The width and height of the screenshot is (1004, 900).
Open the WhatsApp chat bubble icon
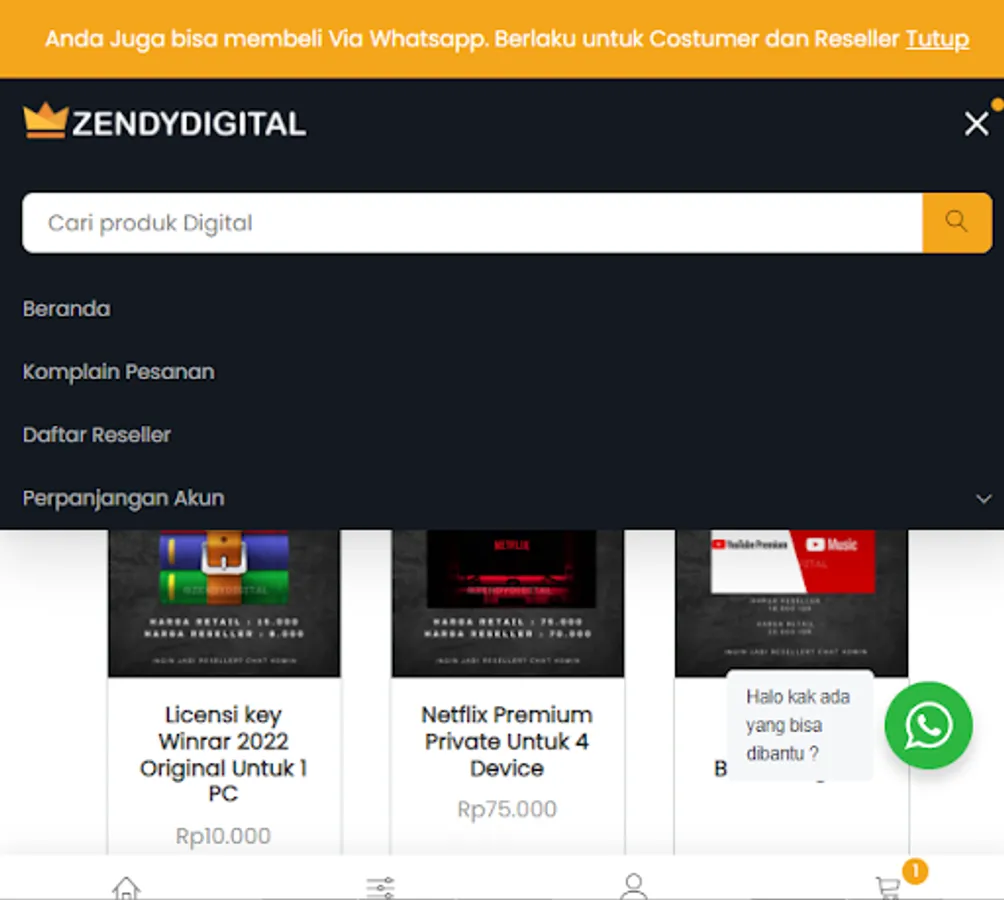click(928, 725)
